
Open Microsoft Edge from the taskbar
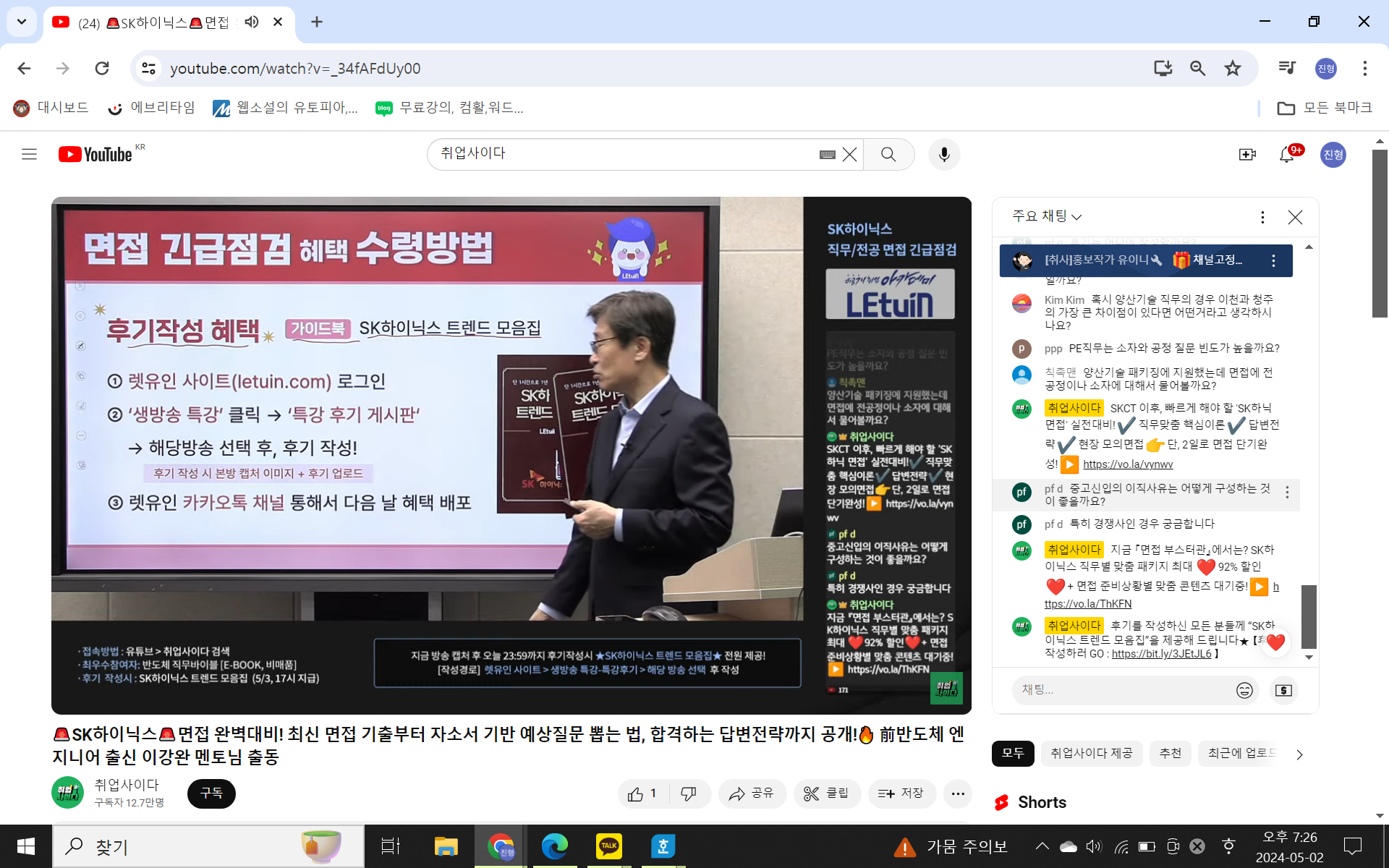tap(554, 846)
